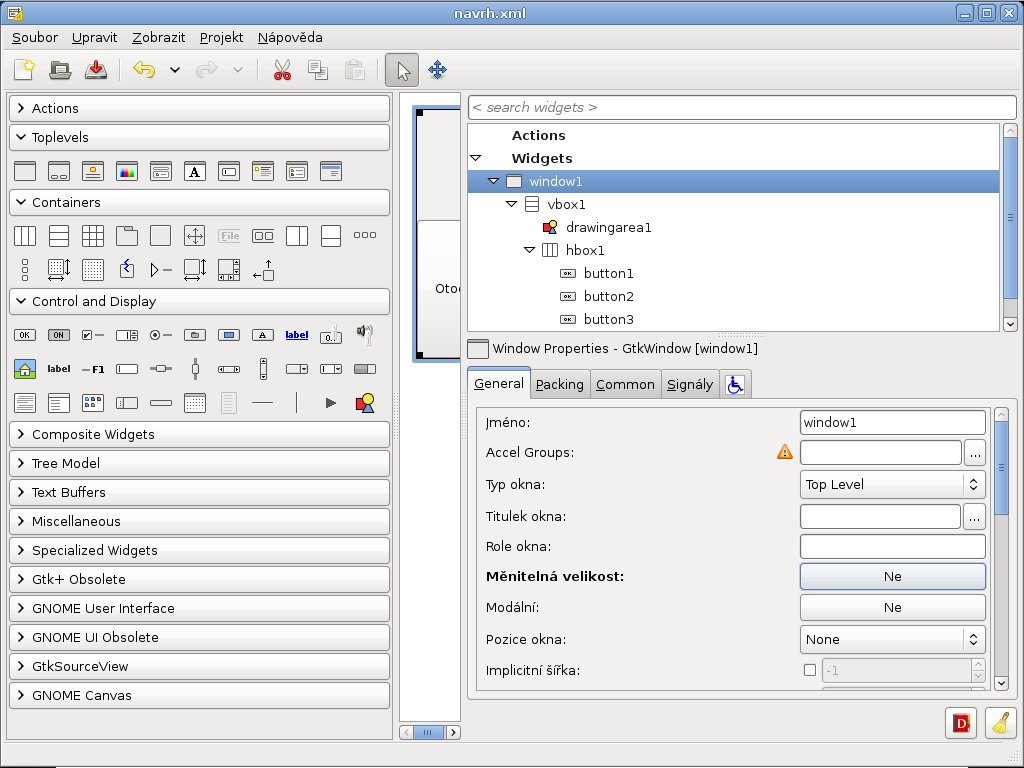Activate the pointer Selector tool

(x=402, y=70)
